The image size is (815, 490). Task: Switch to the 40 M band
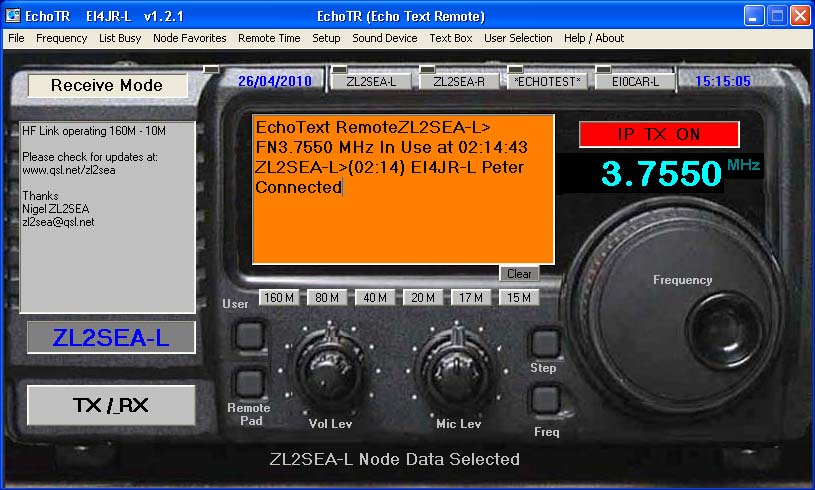click(375, 298)
